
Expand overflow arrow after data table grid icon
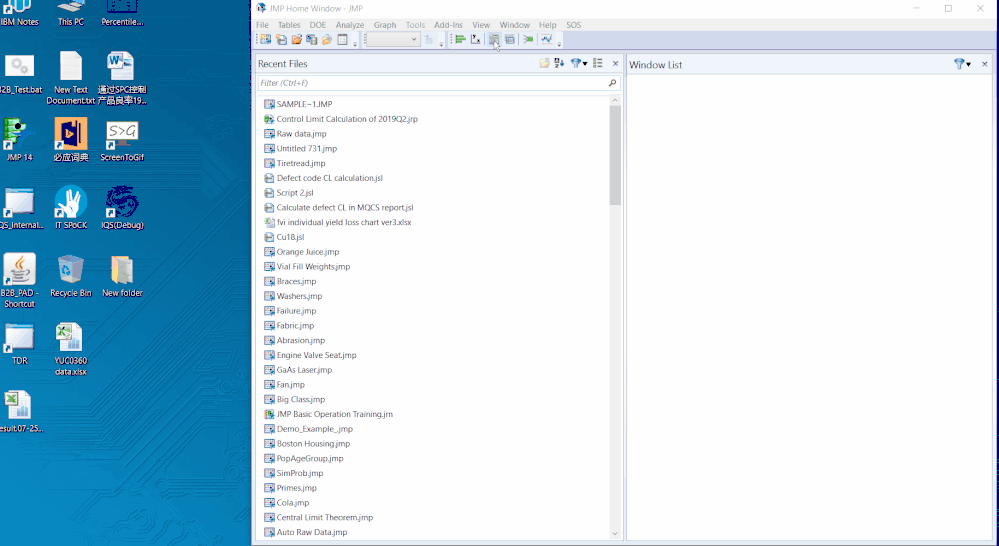355,43
